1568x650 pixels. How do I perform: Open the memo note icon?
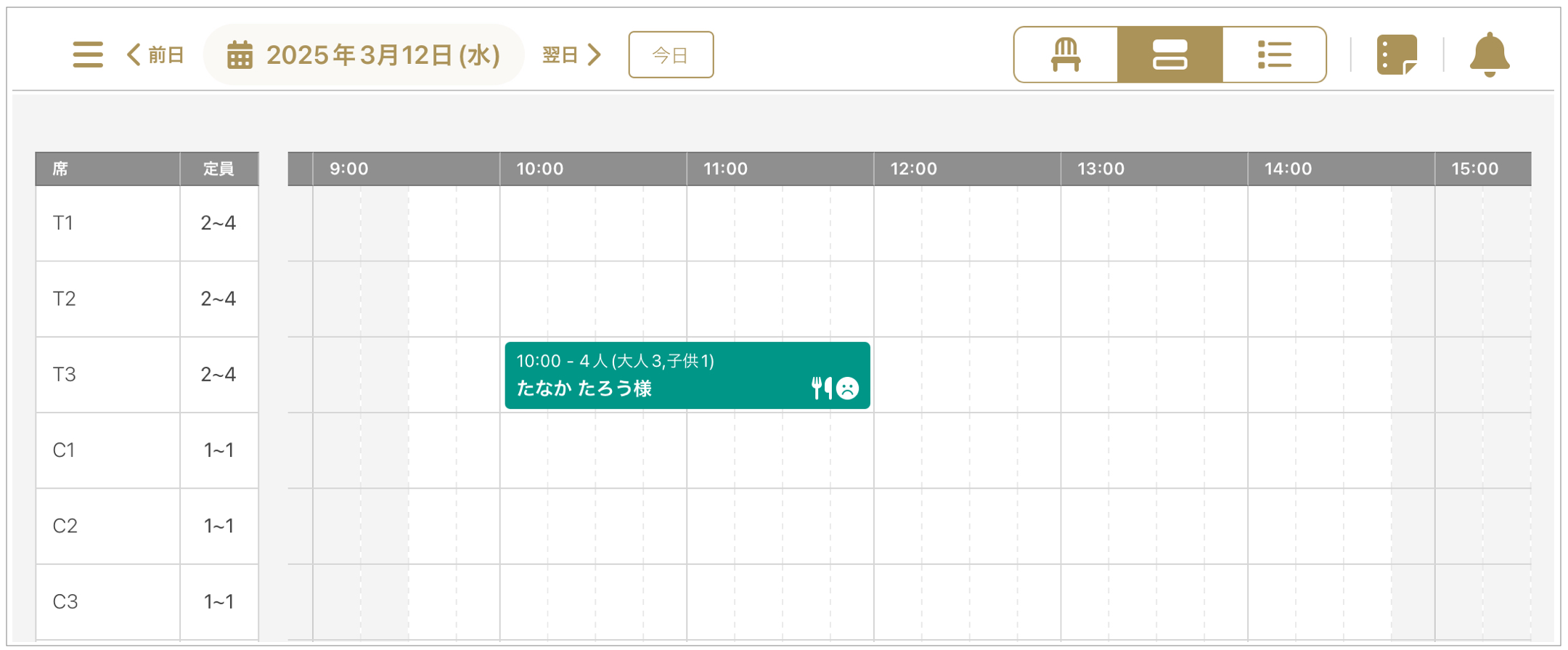point(1397,54)
